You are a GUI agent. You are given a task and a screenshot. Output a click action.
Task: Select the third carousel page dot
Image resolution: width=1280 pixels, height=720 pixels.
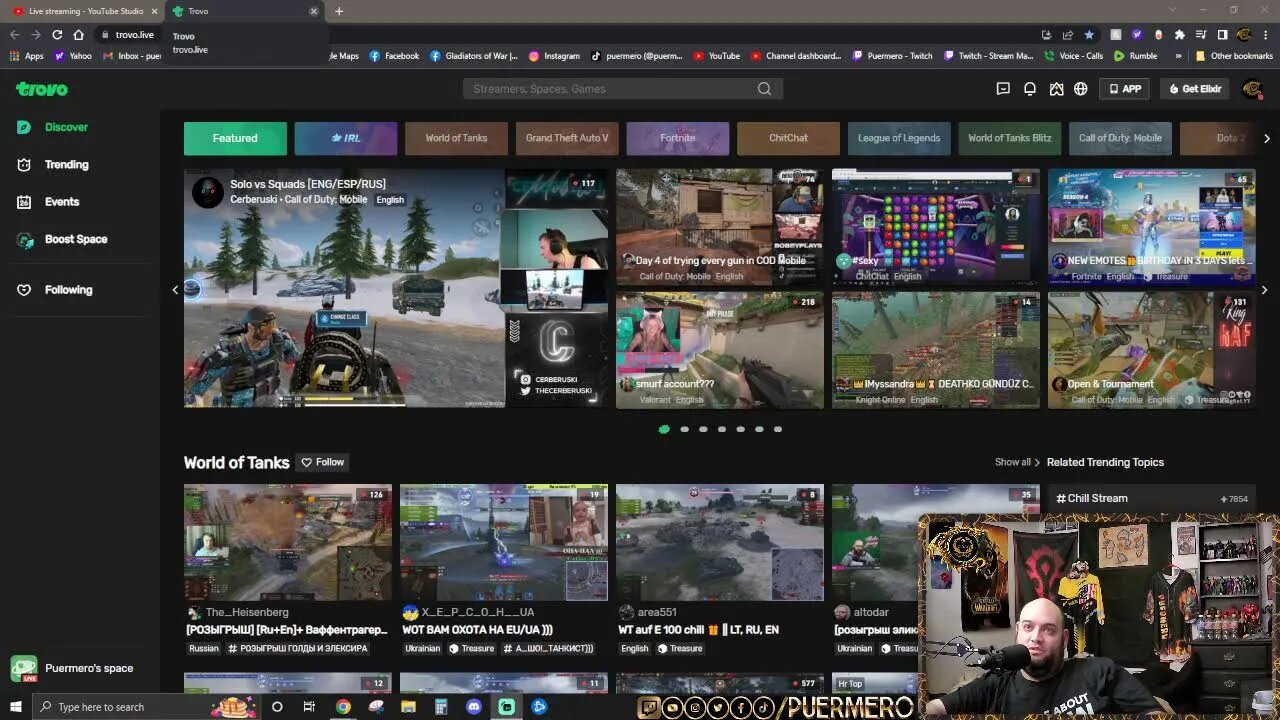(x=703, y=429)
